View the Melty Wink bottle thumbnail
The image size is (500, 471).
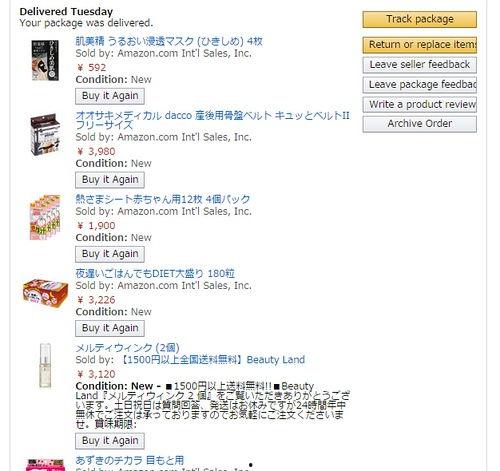[x=45, y=365]
